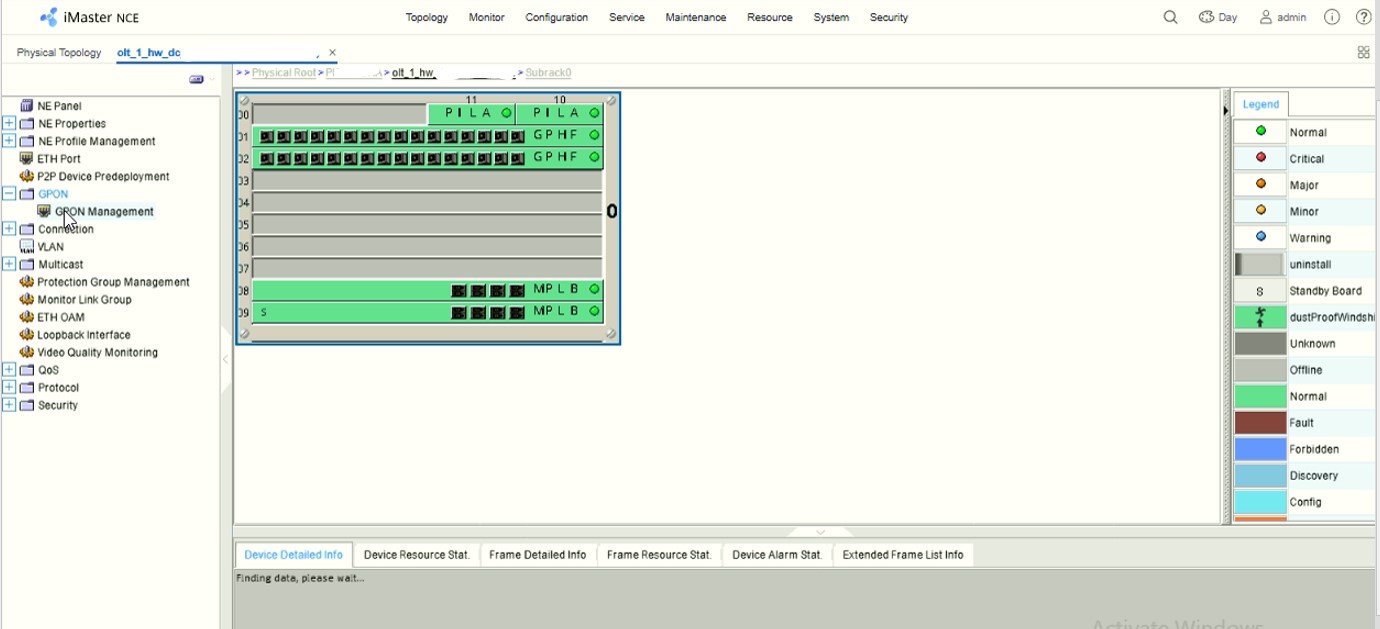Select the Device Resource Stat. tab
Viewport: 1380px width, 629px height.
[x=416, y=554]
